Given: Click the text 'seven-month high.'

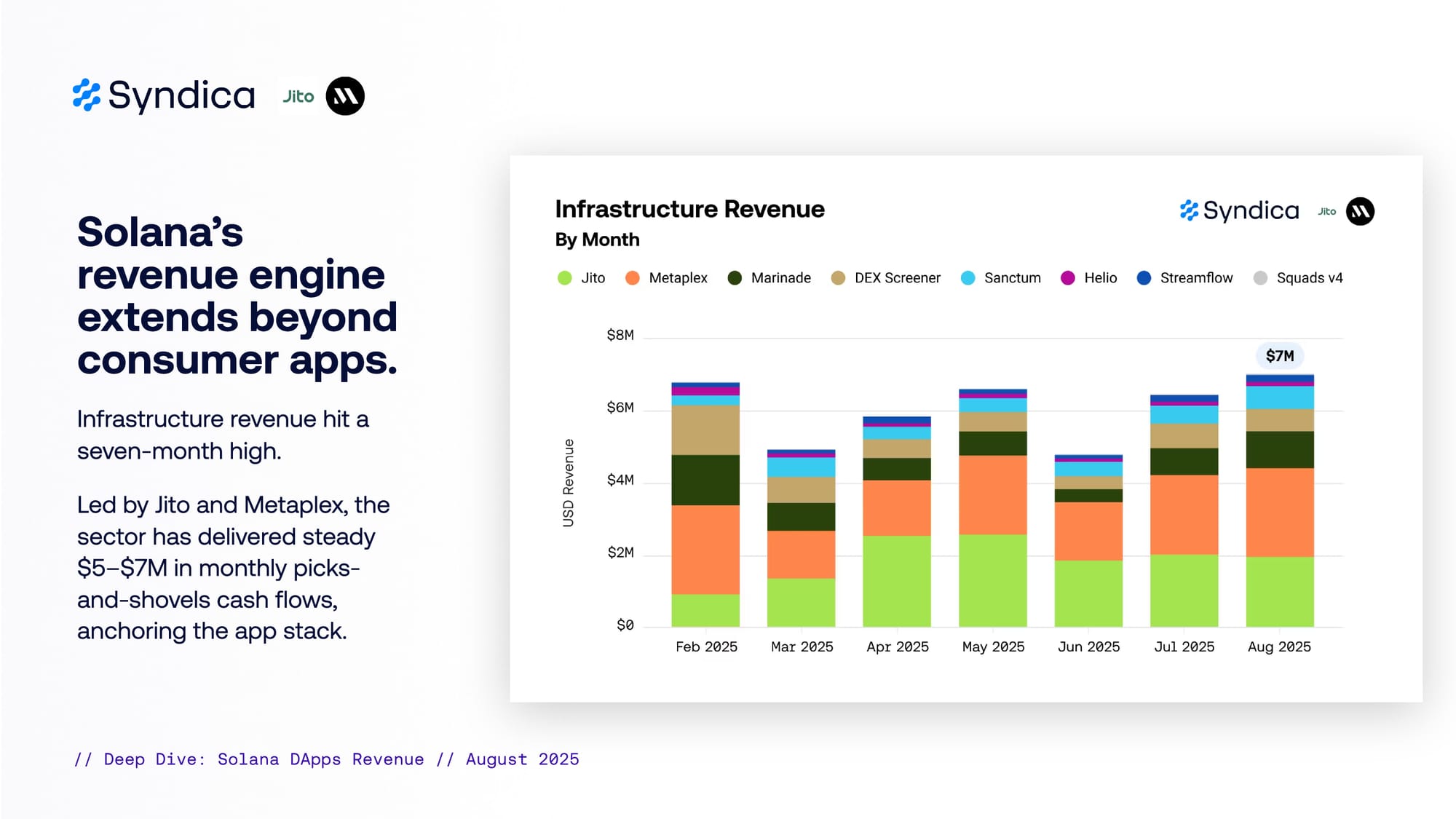Looking at the screenshot, I should [179, 451].
